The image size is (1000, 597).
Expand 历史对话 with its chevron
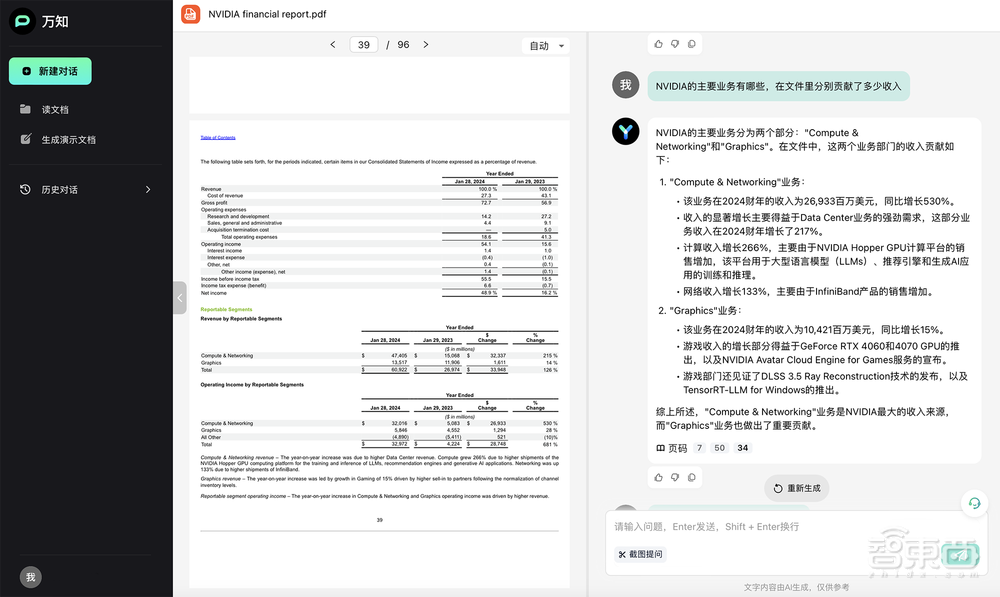(x=148, y=189)
